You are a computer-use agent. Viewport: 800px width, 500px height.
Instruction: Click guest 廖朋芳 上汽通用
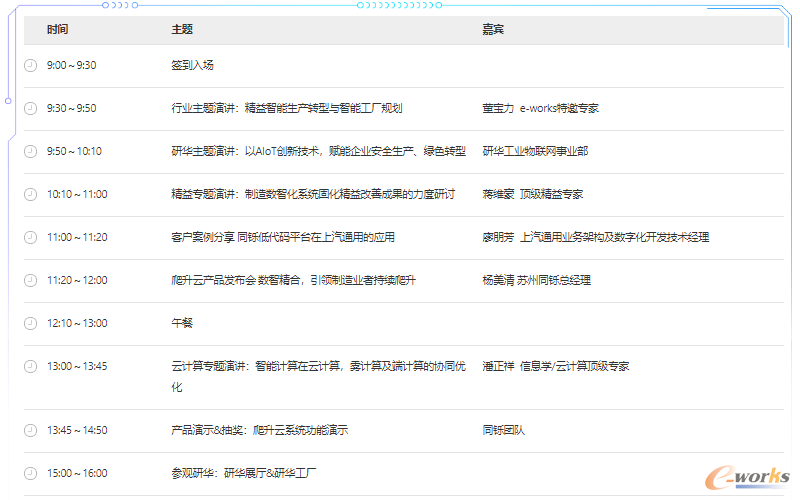coord(596,237)
